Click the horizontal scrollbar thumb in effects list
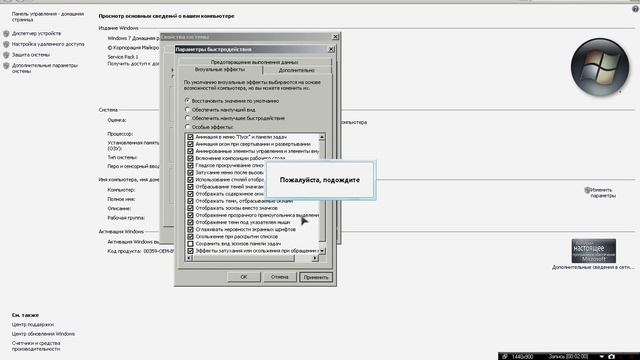 [x=243, y=258]
